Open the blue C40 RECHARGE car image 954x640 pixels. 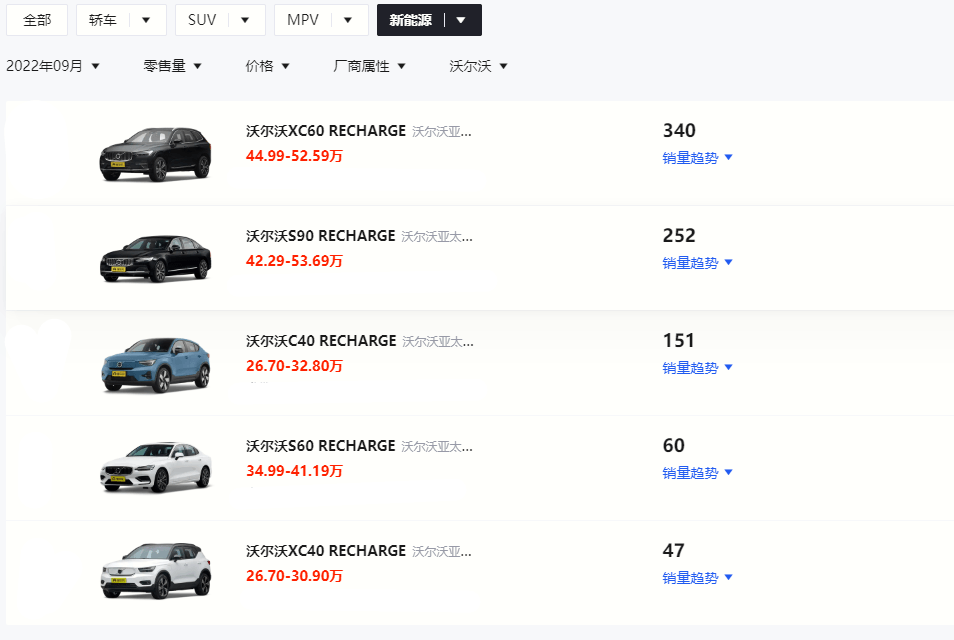tap(156, 364)
